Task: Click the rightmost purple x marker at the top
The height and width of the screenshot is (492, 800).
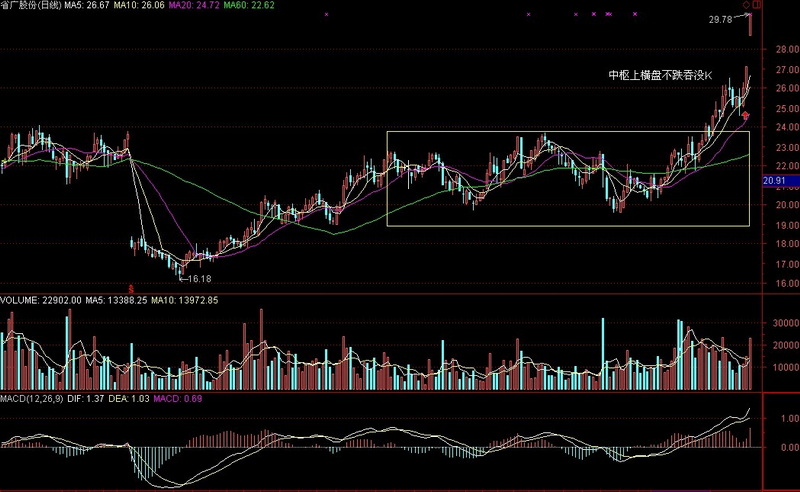Action: (636, 14)
